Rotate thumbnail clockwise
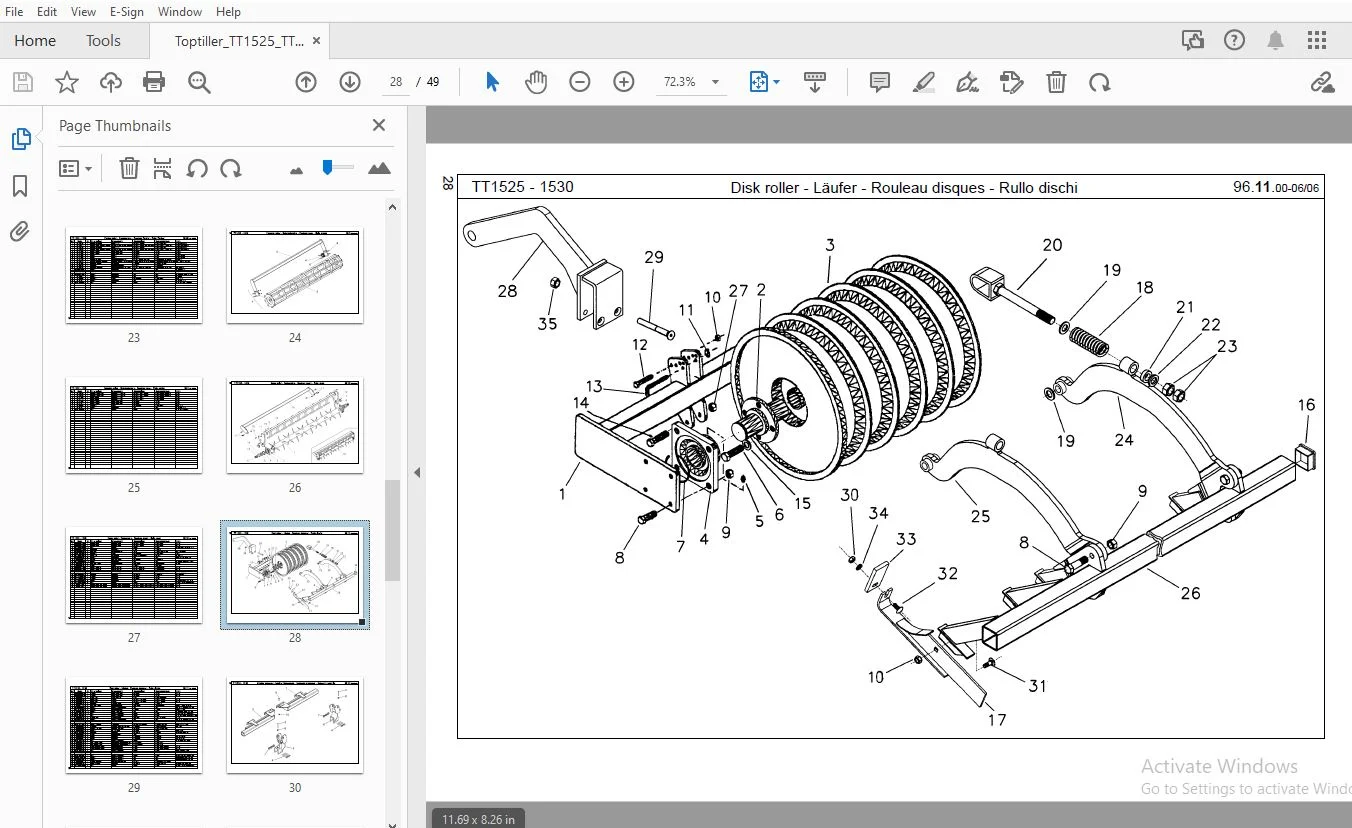Screen dimensions: 1352x828 point(231,168)
